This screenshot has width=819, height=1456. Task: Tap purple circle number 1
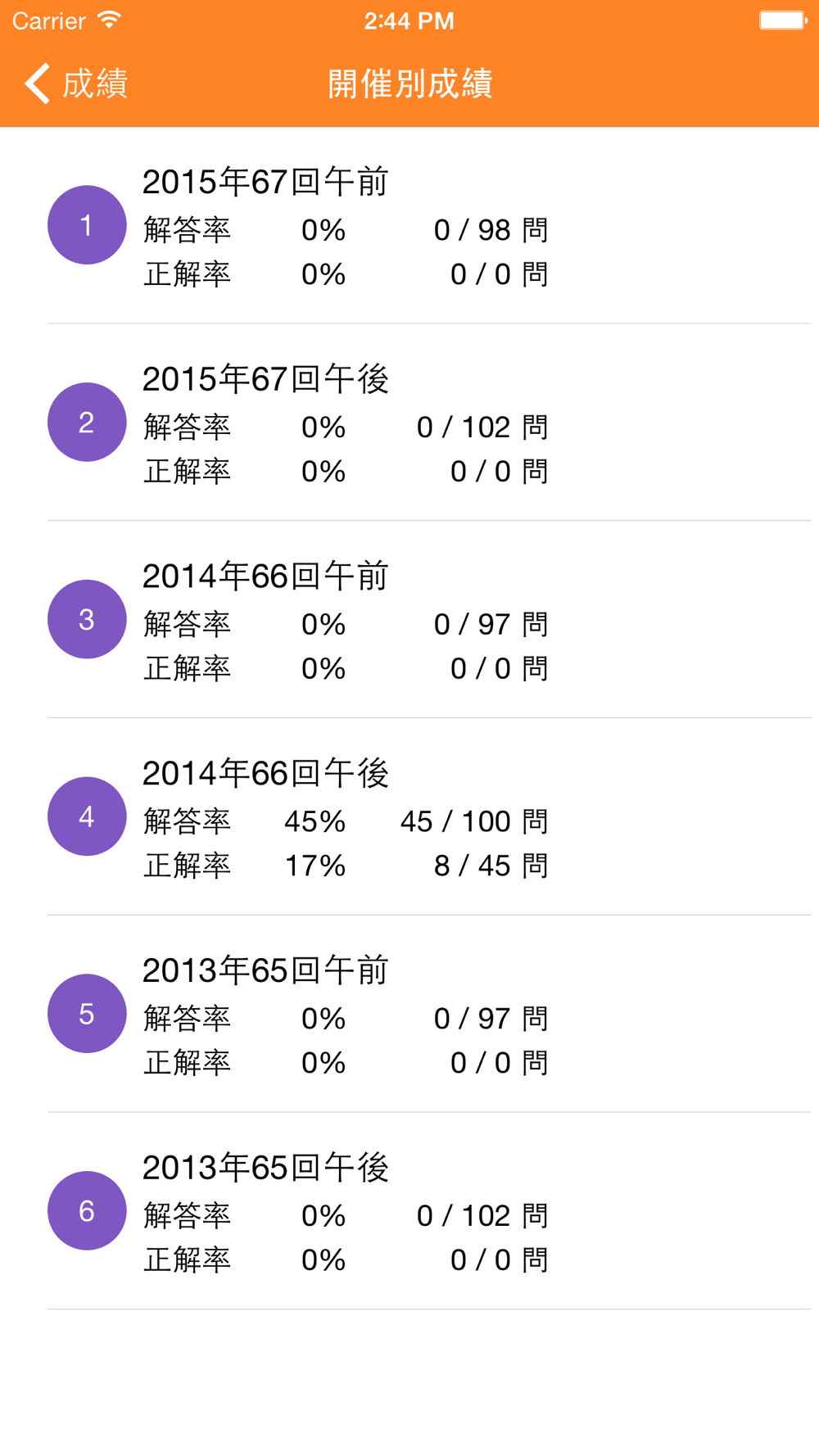point(87,225)
